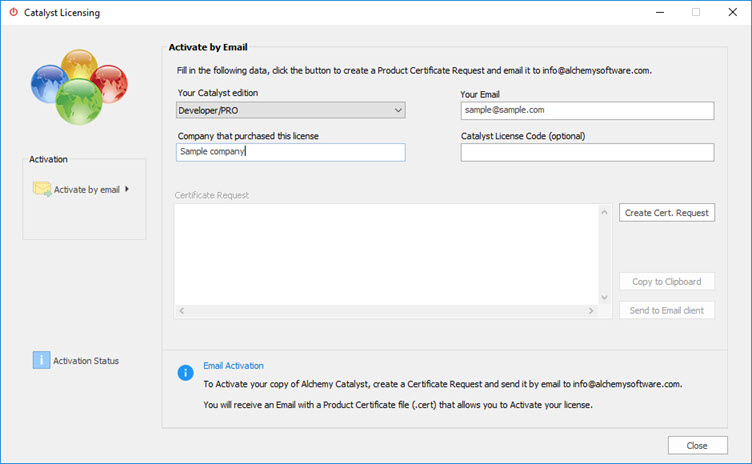The width and height of the screenshot is (752, 464).
Task: Click the envelope icon beside Activate by email
Action: point(41,188)
